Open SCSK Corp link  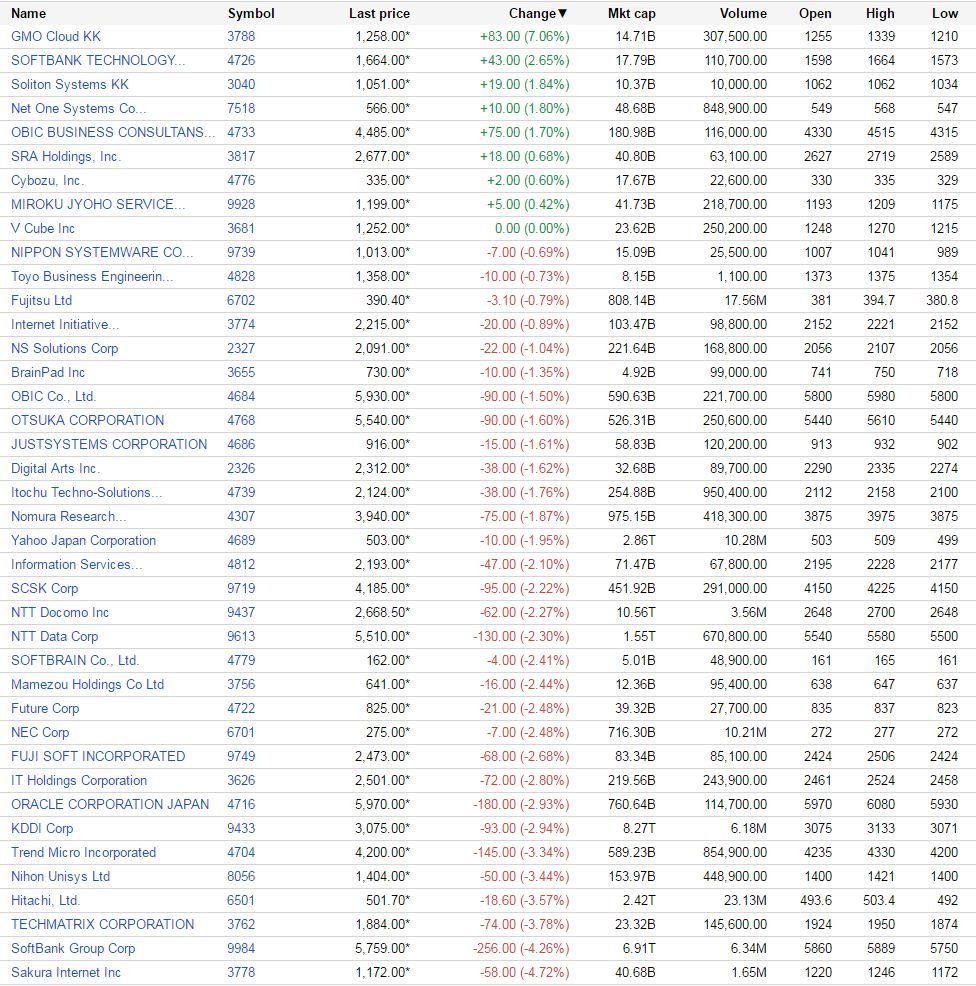click(x=45, y=589)
